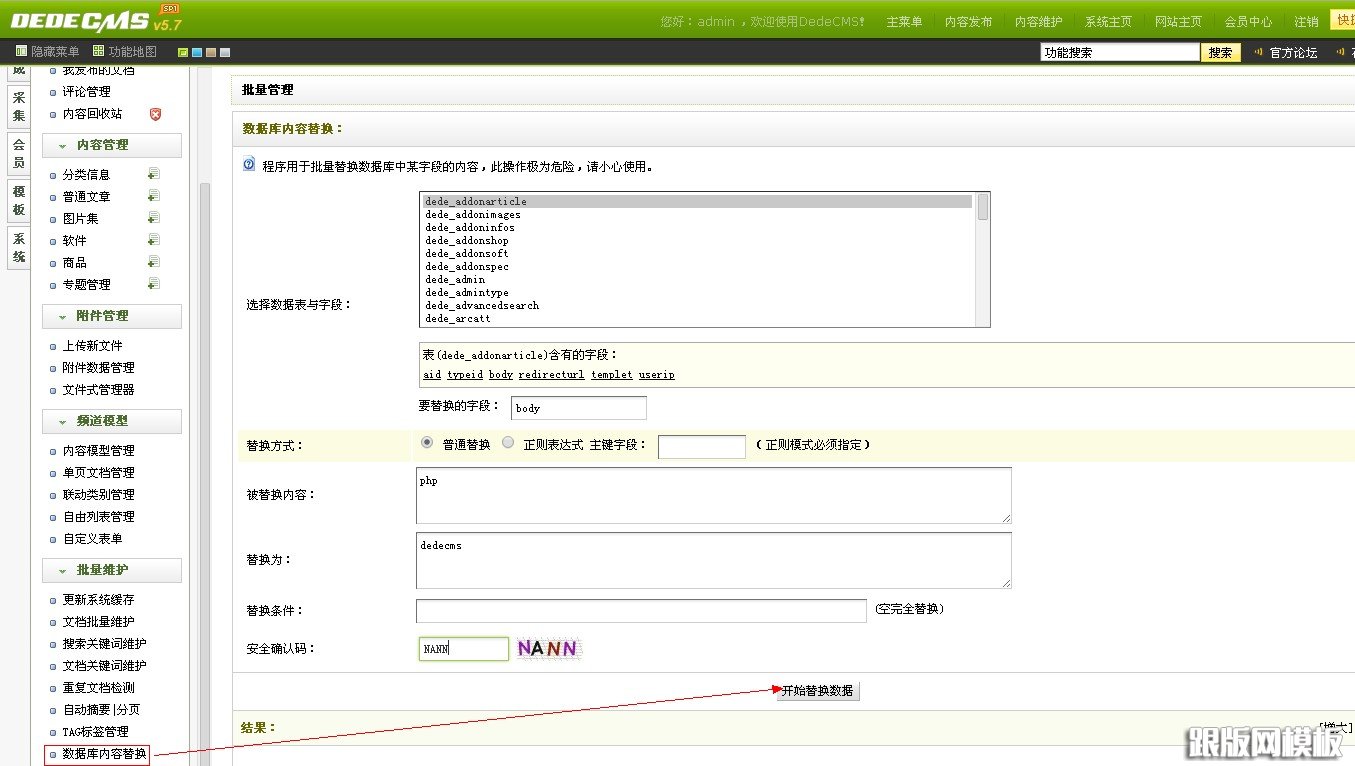This screenshot has height=766, width=1355.
Task: Click the add icon next to 图片集
Action: [153, 218]
